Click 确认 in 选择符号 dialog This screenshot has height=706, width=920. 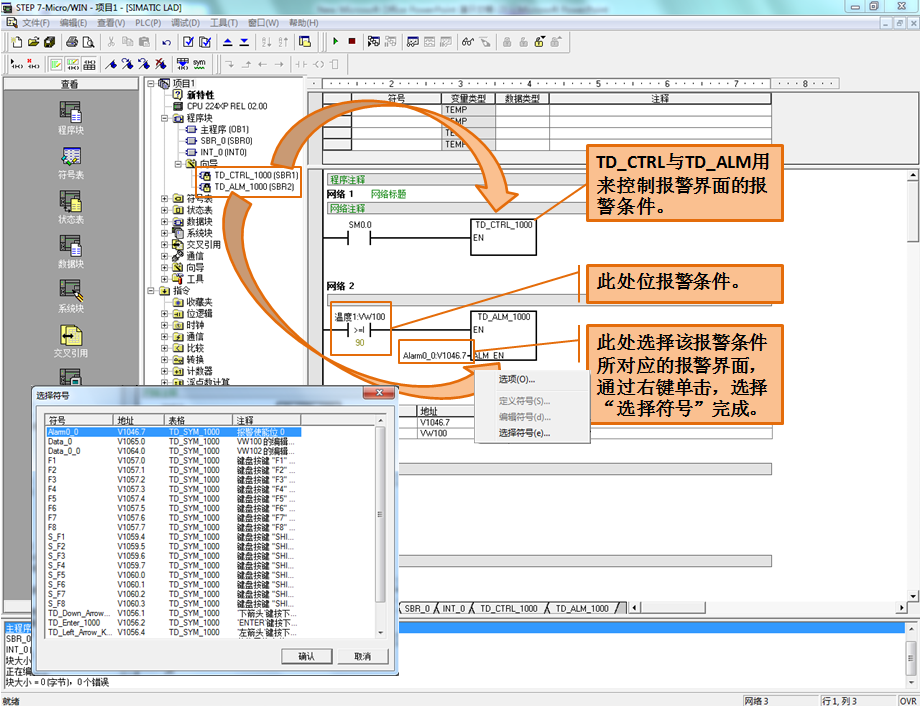(306, 656)
